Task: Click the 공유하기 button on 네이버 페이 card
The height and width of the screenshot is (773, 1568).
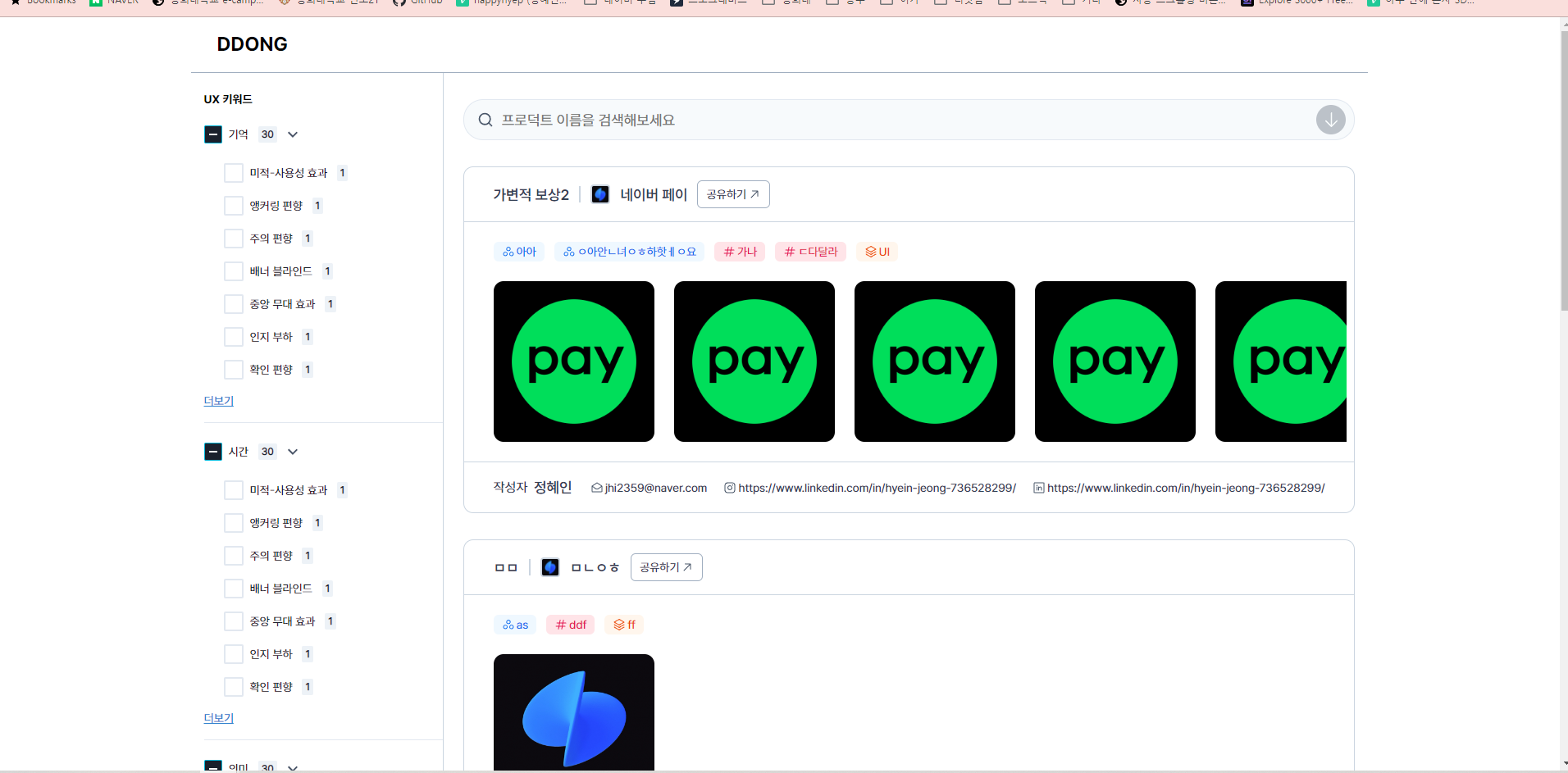Action: 733,194
